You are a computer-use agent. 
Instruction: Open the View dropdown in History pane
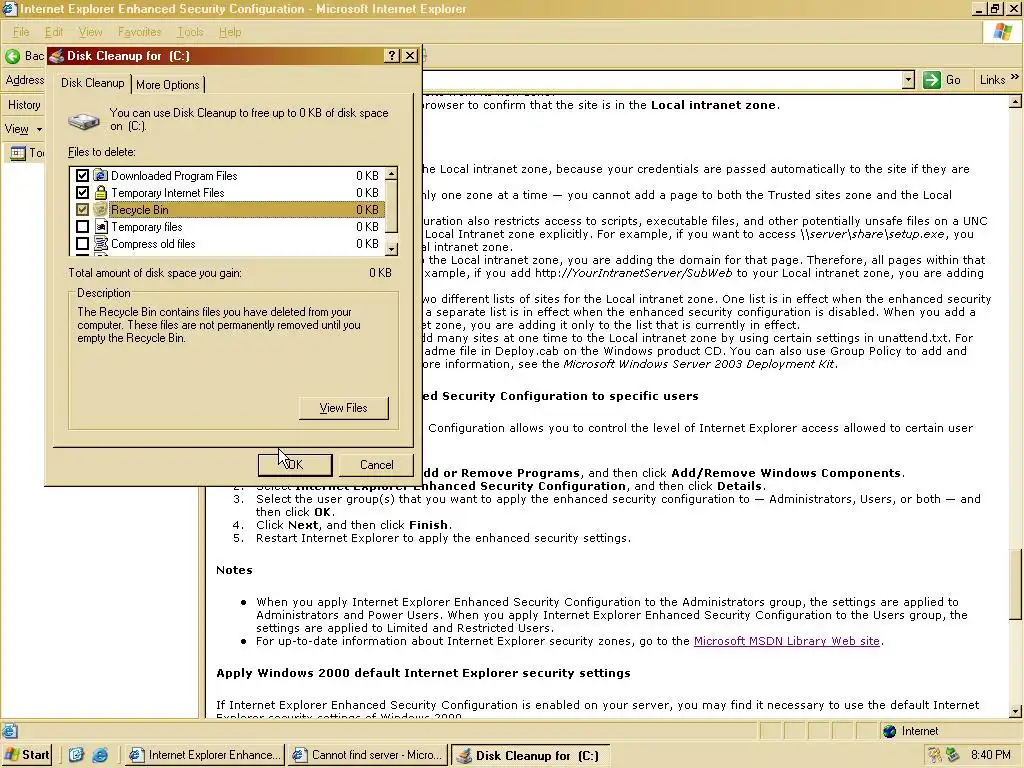coord(24,129)
